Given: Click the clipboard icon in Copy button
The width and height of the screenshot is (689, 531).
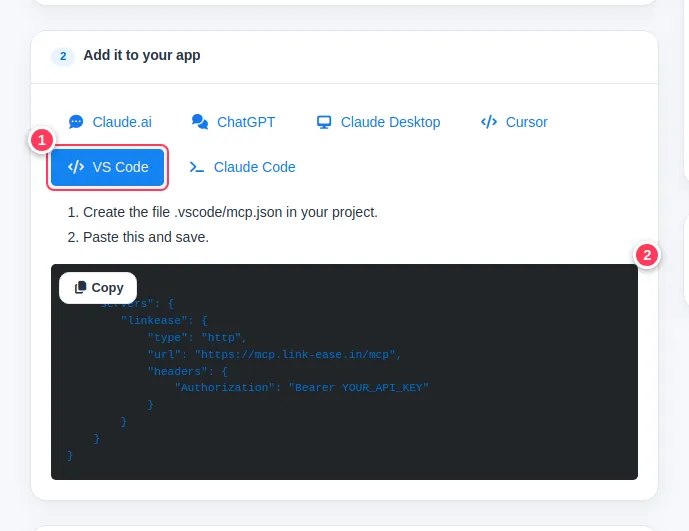Looking at the screenshot, I should pos(80,287).
